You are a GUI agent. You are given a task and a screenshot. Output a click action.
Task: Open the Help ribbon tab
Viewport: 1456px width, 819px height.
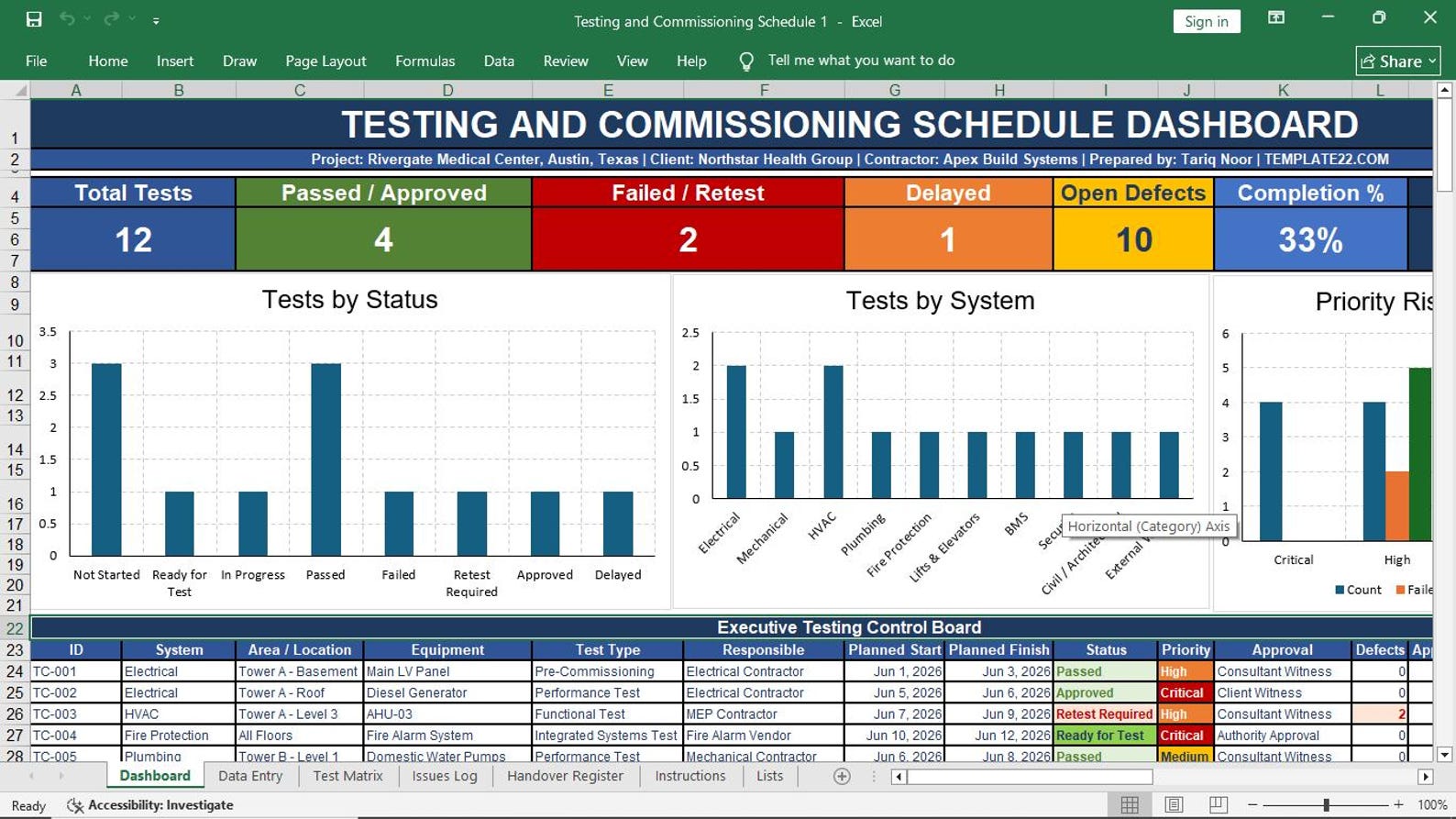tap(691, 61)
